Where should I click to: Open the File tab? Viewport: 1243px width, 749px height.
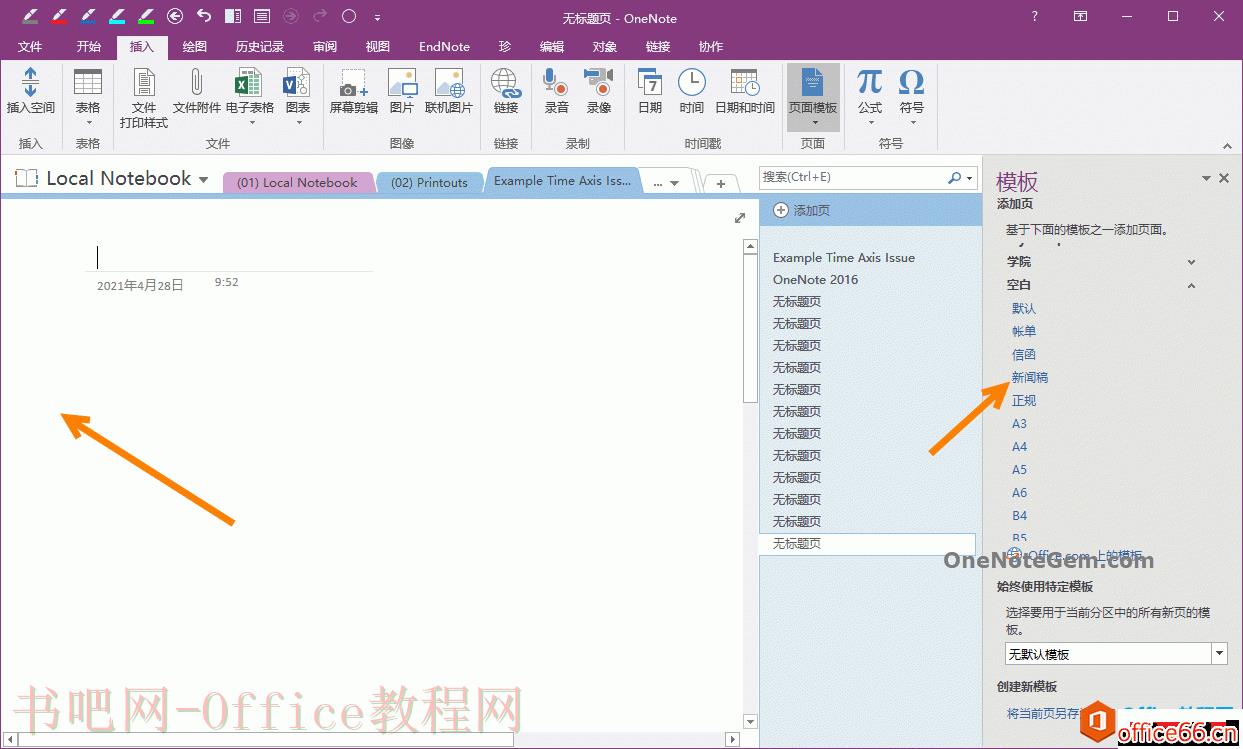(x=30, y=47)
